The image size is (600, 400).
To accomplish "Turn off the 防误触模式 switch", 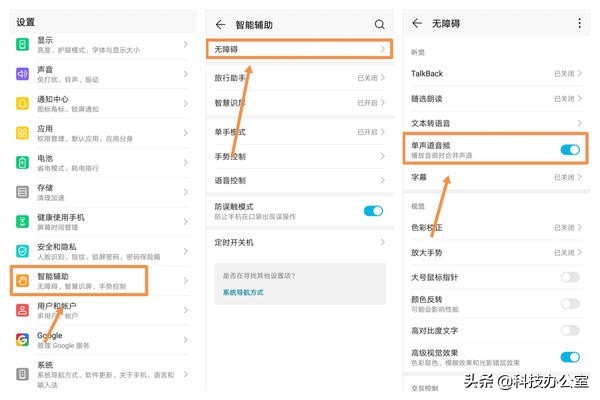I will pos(373,210).
